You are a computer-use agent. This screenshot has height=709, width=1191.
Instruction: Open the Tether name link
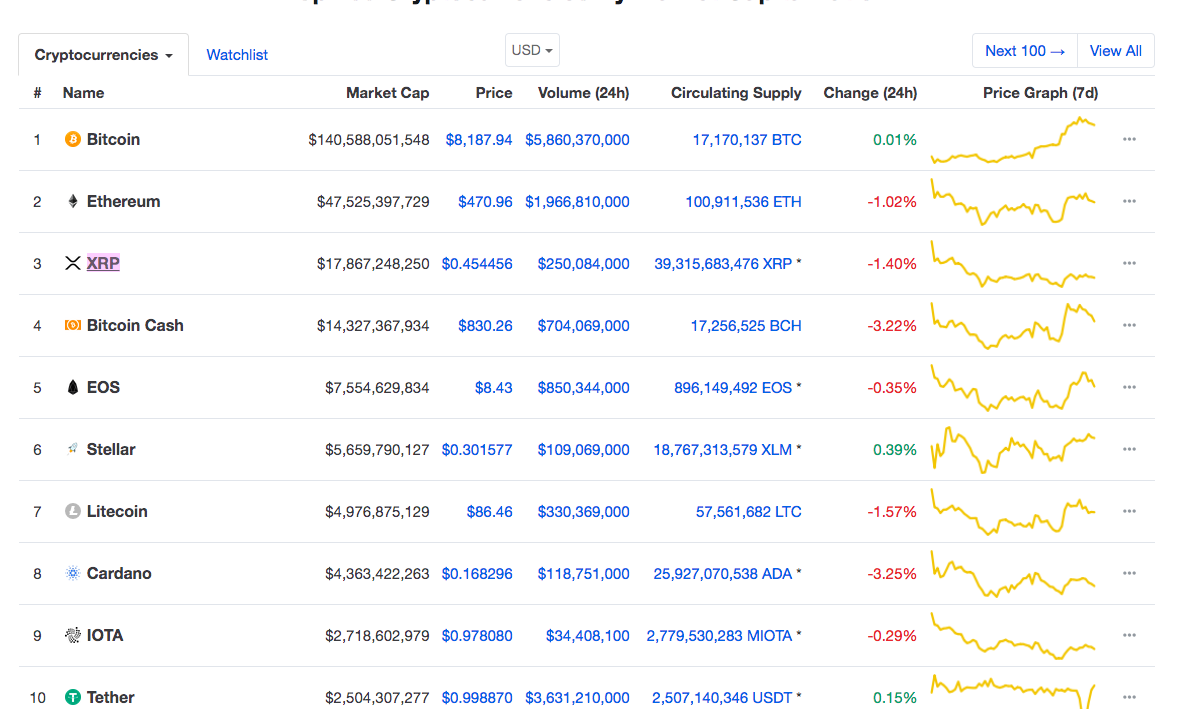(110, 697)
